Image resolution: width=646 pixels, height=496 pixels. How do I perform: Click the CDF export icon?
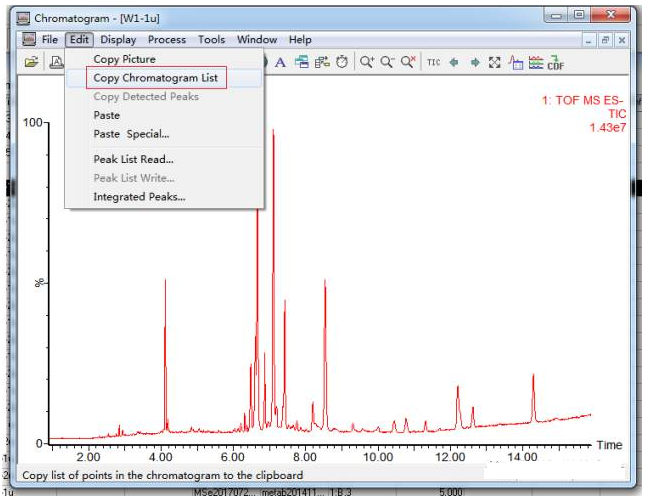pyautogui.click(x=556, y=62)
